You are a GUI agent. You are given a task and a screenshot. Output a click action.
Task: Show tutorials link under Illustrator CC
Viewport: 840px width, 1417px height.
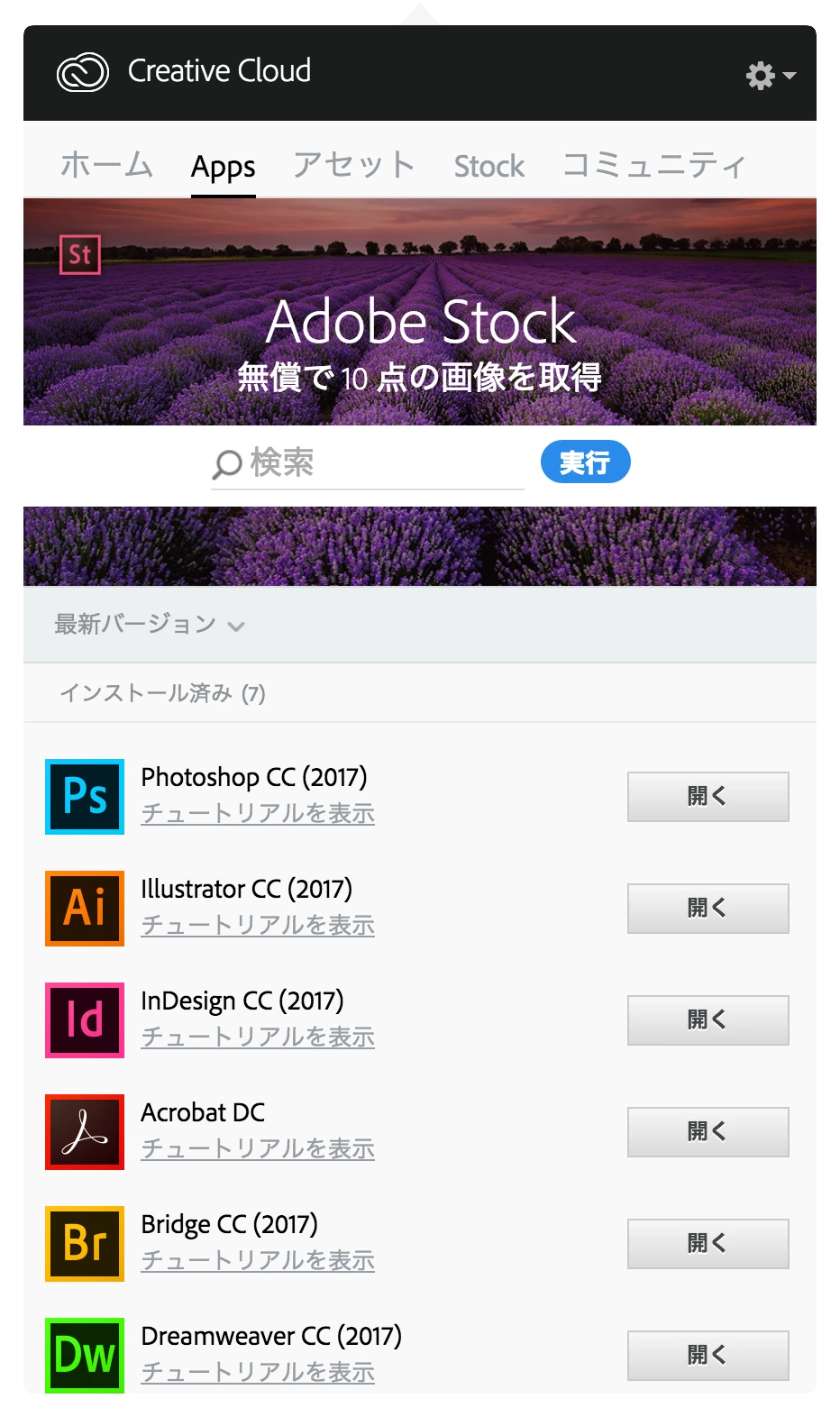pyautogui.click(x=258, y=926)
